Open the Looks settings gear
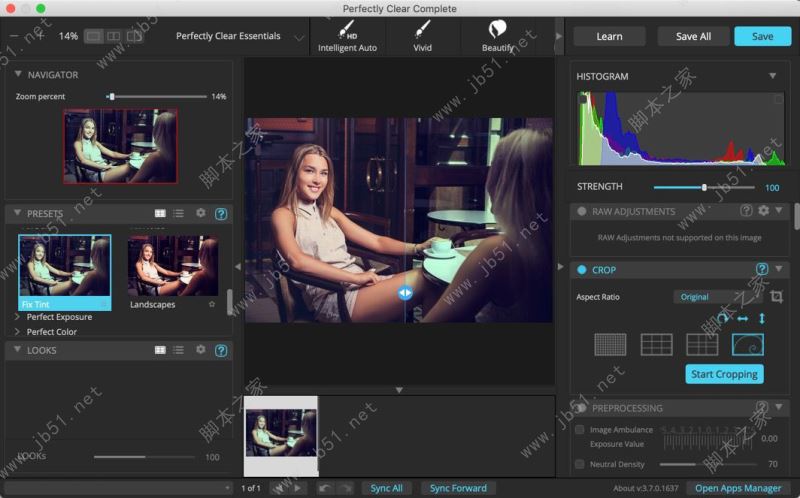This screenshot has width=800, height=498. (201, 350)
